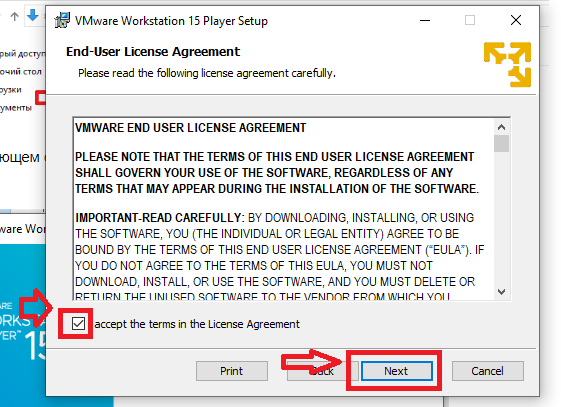
Task: Click the 'End-User License Agreement' title
Action: pyautogui.click(x=153, y=52)
